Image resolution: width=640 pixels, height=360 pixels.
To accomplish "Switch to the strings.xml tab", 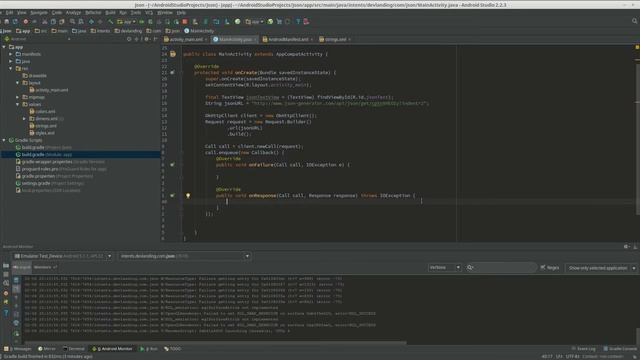I will 335,39.
